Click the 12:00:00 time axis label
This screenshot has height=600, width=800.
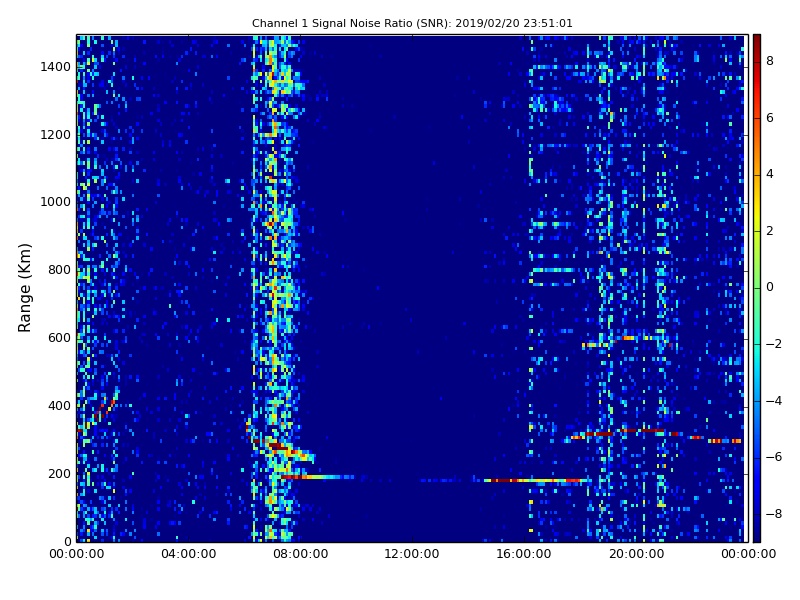[x=412, y=554]
